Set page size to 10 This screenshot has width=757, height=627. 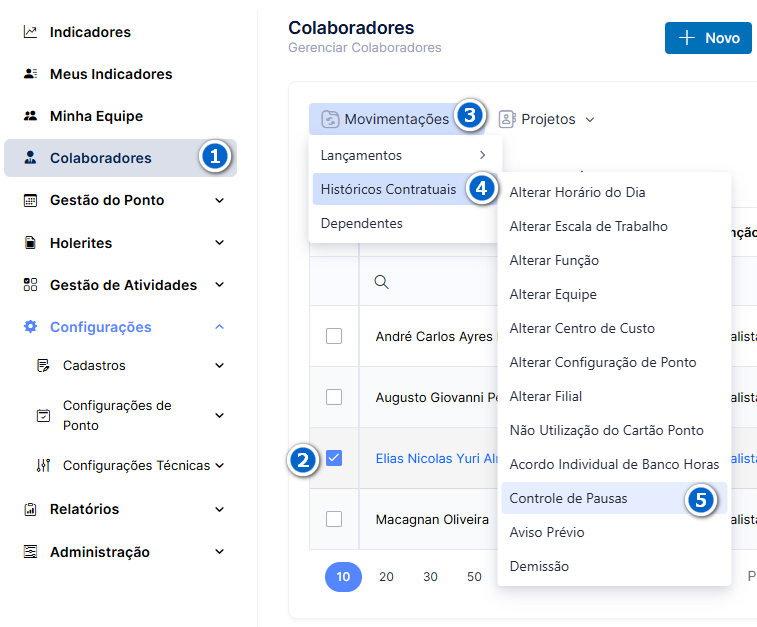[343, 577]
